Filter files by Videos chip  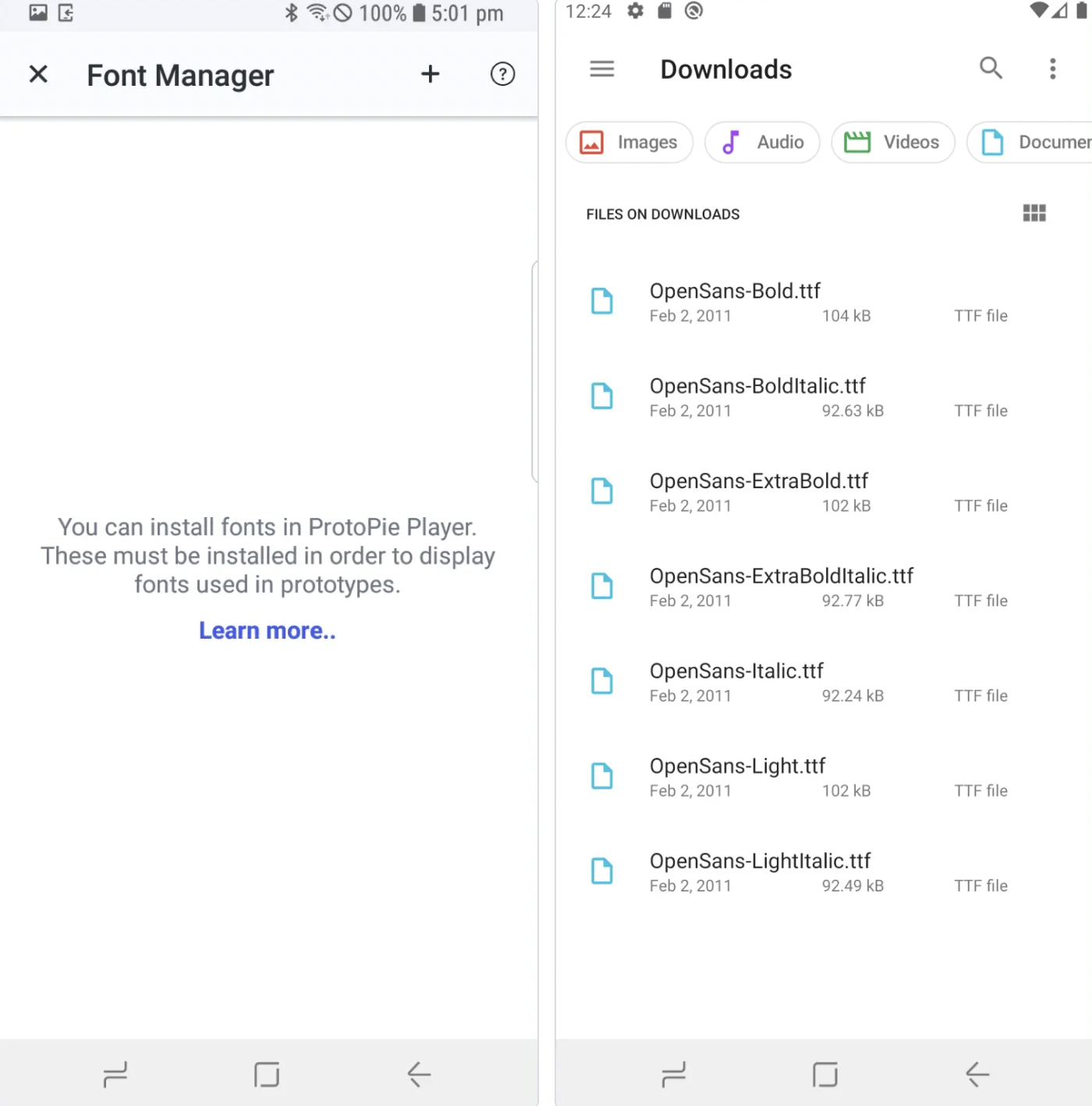892,143
